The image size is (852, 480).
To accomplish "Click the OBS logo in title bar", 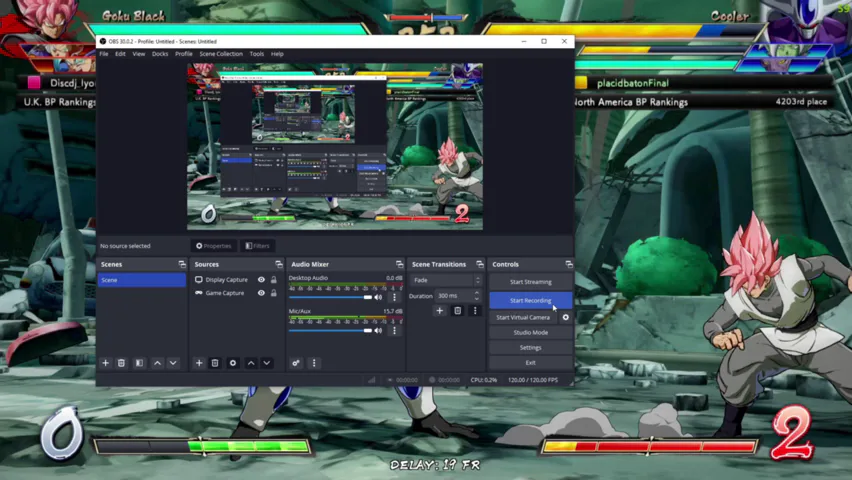I will coord(103,41).
